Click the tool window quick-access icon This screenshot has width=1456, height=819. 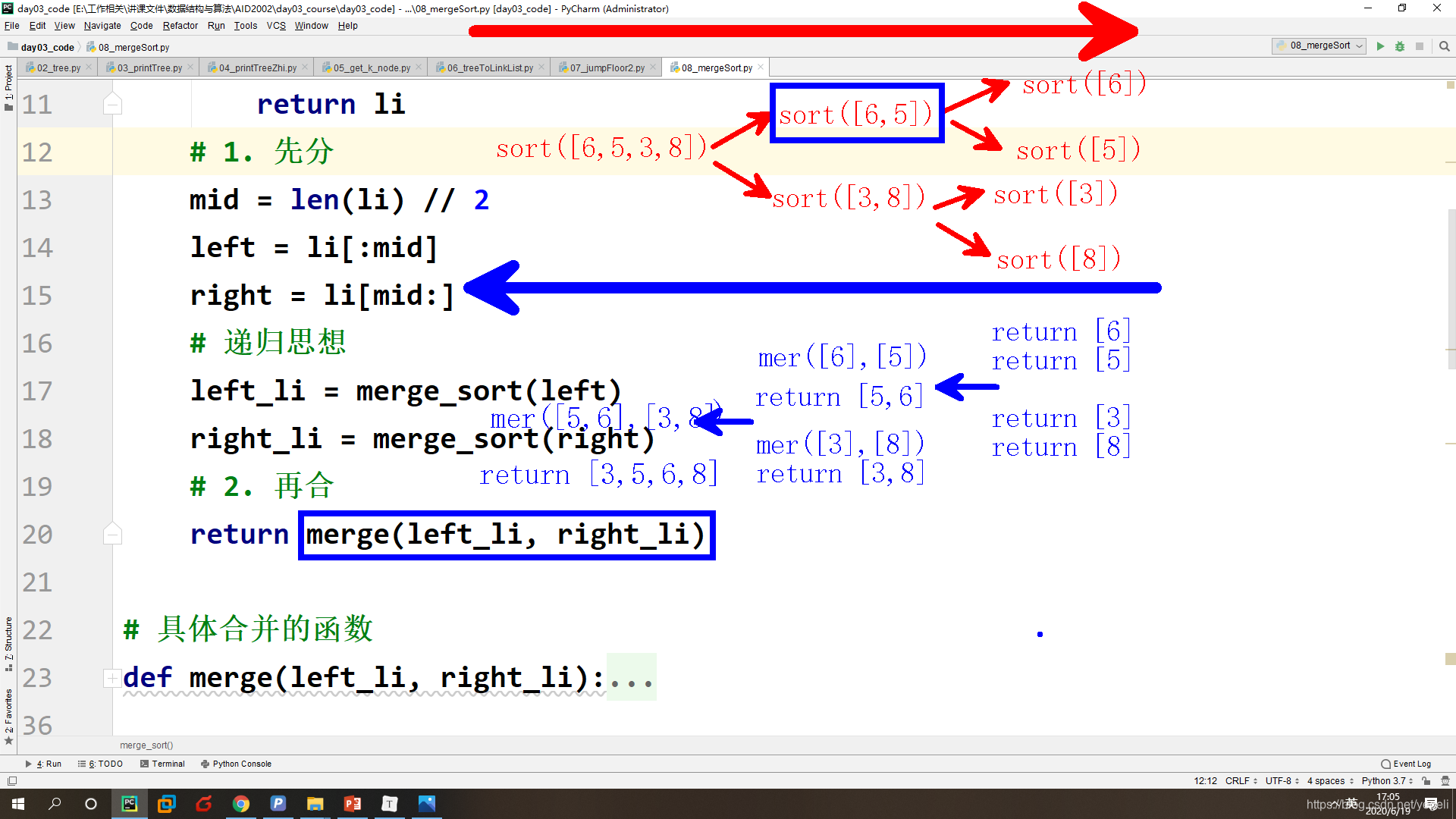pos(11,781)
